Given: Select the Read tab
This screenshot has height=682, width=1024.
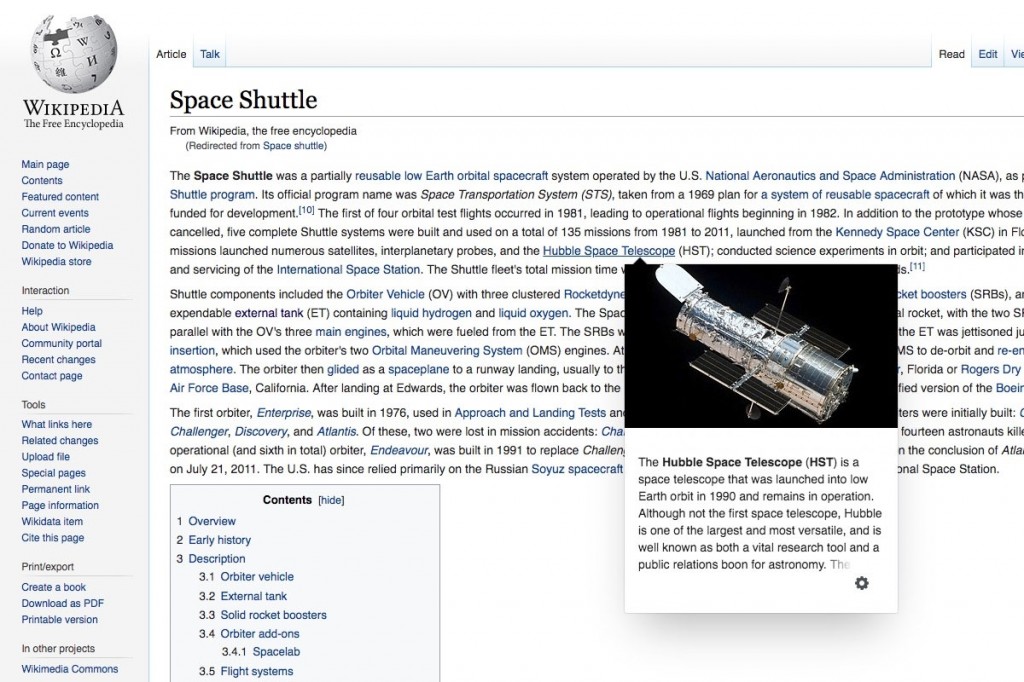Looking at the screenshot, I should pos(952,54).
